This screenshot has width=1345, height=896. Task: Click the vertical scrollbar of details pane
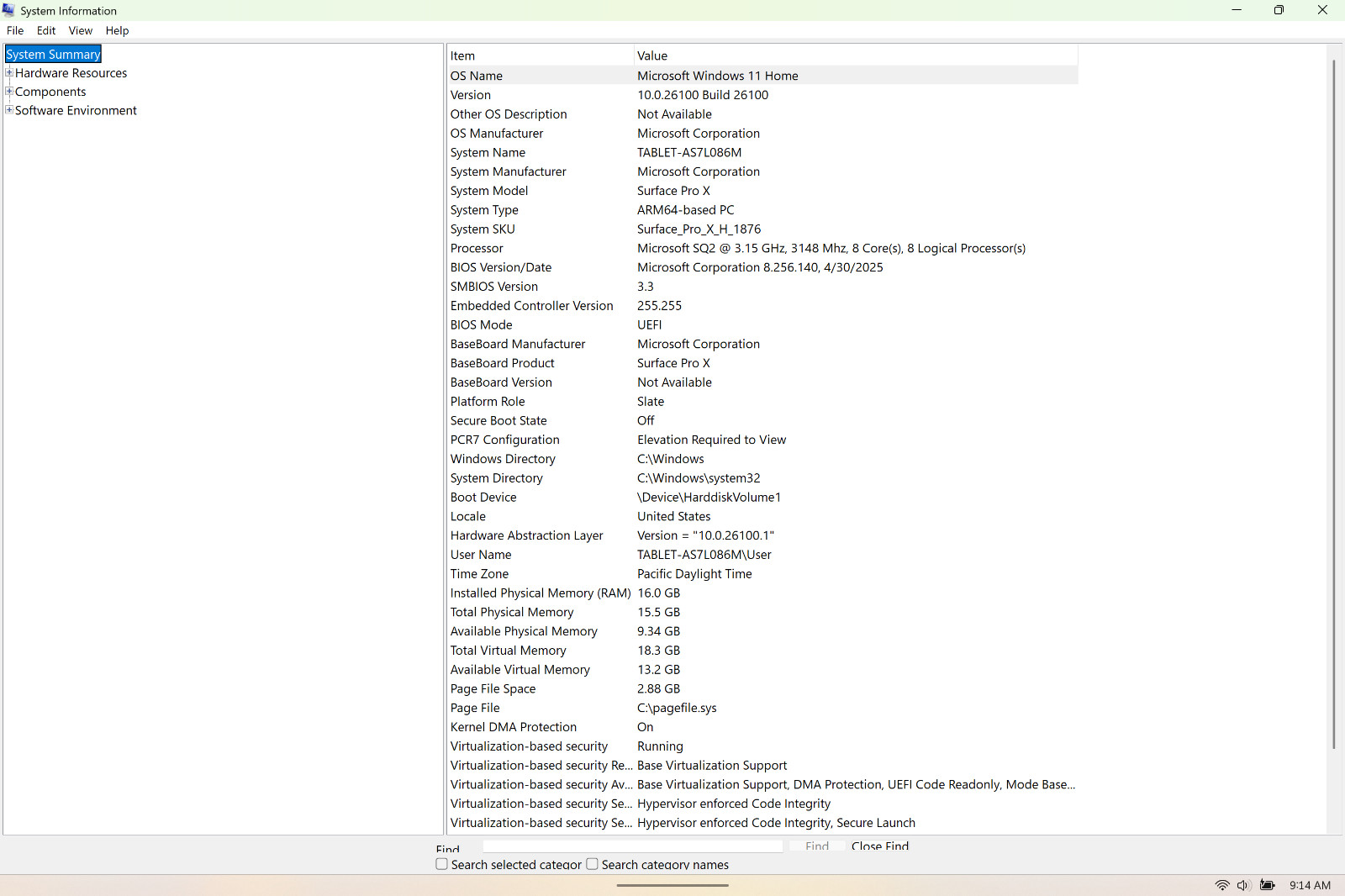1333,403
